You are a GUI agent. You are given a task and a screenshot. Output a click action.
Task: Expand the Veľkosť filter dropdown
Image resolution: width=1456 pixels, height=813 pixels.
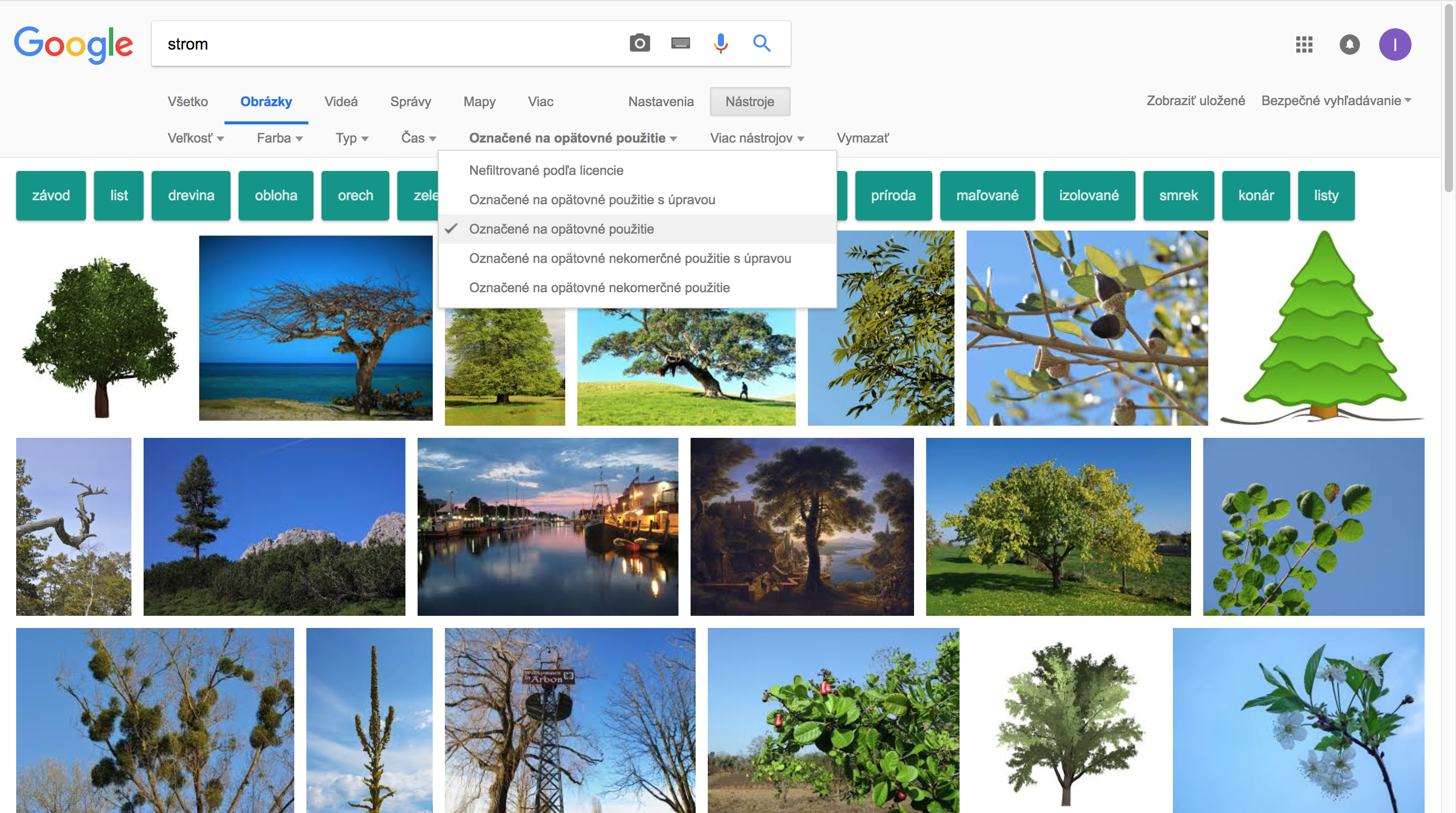(x=196, y=138)
